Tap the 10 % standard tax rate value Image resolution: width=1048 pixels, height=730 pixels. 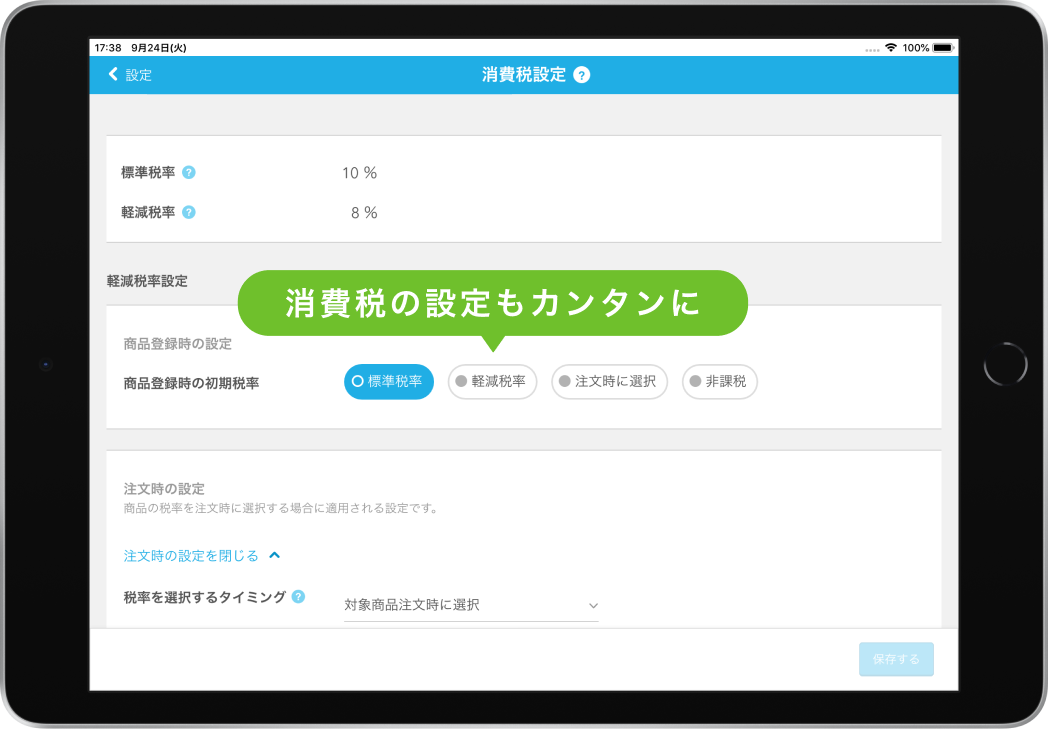tap(359, 173)
